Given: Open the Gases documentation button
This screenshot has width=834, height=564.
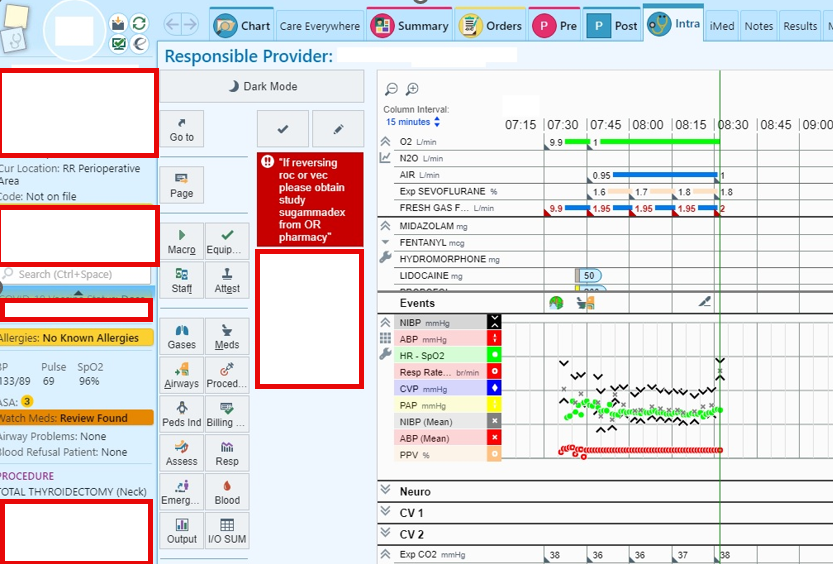Looking at the screenshot, I should (x=181, y=335).
